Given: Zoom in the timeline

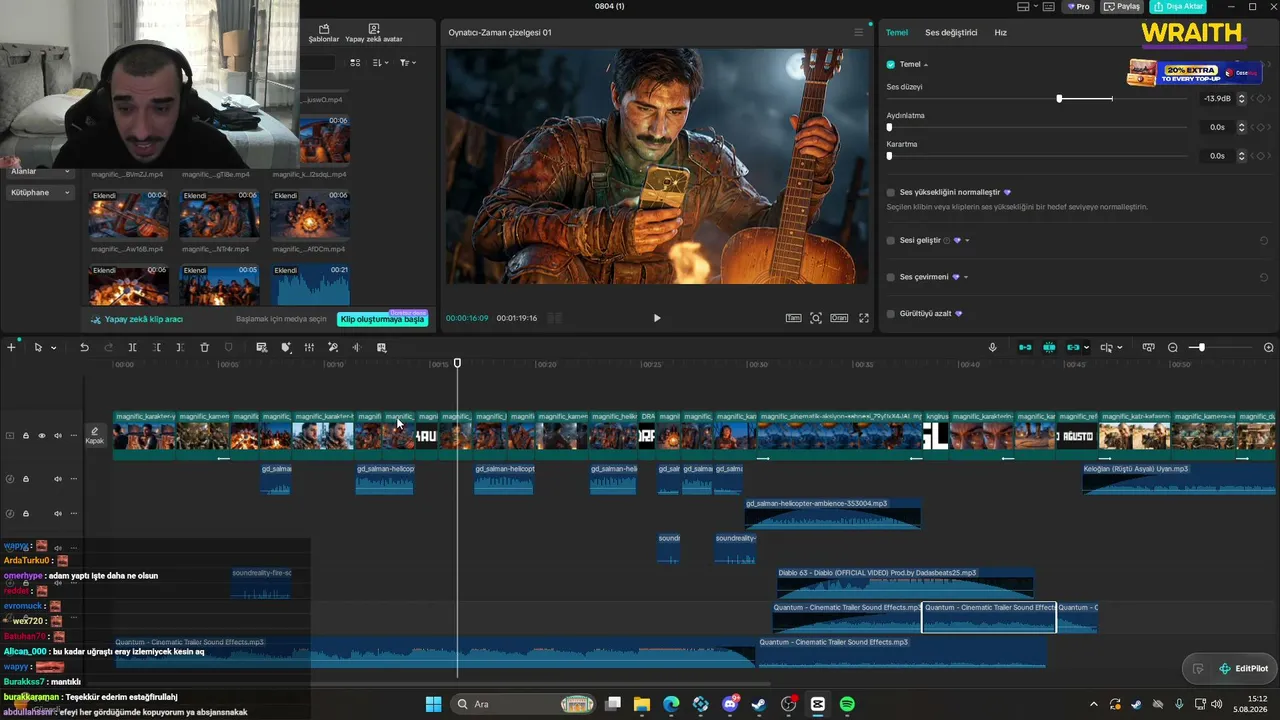Looking at the screenshot, I should [x=1269, y=347].
